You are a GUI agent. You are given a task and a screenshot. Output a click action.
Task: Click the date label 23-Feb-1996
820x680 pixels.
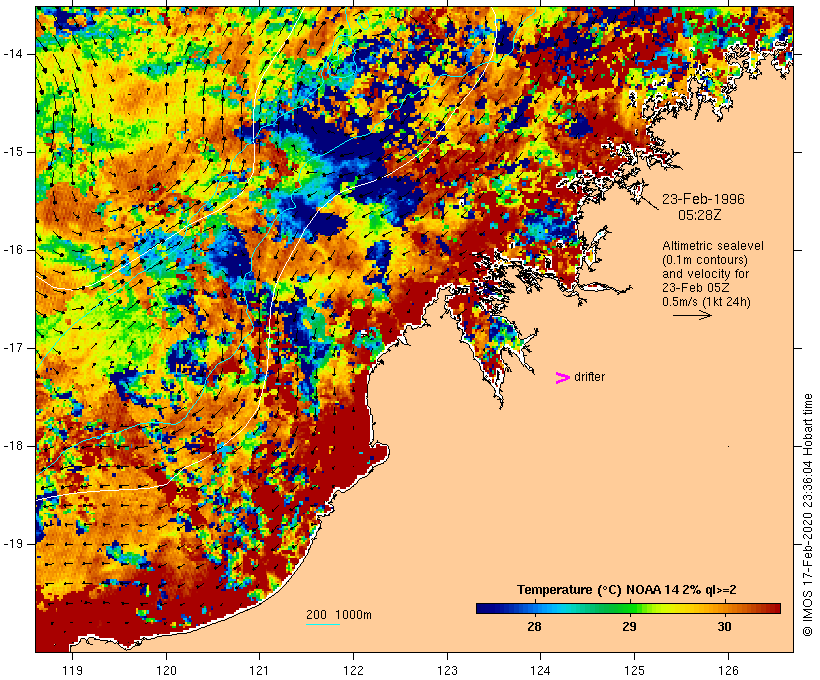point(703,199)
